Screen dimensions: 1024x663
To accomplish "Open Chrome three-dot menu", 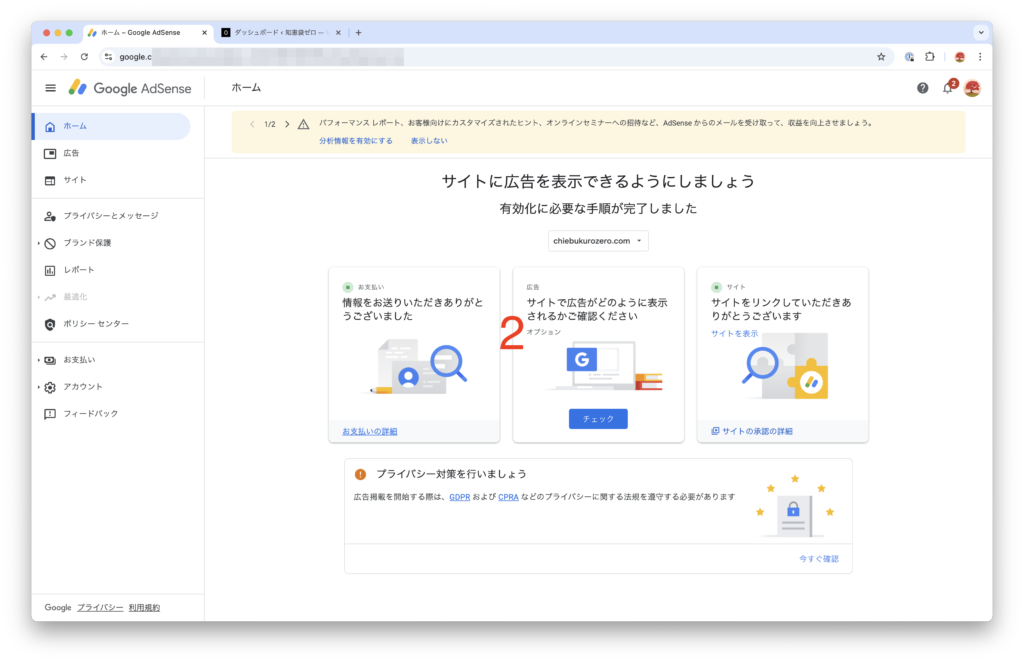I will click(x=980, y=57).
